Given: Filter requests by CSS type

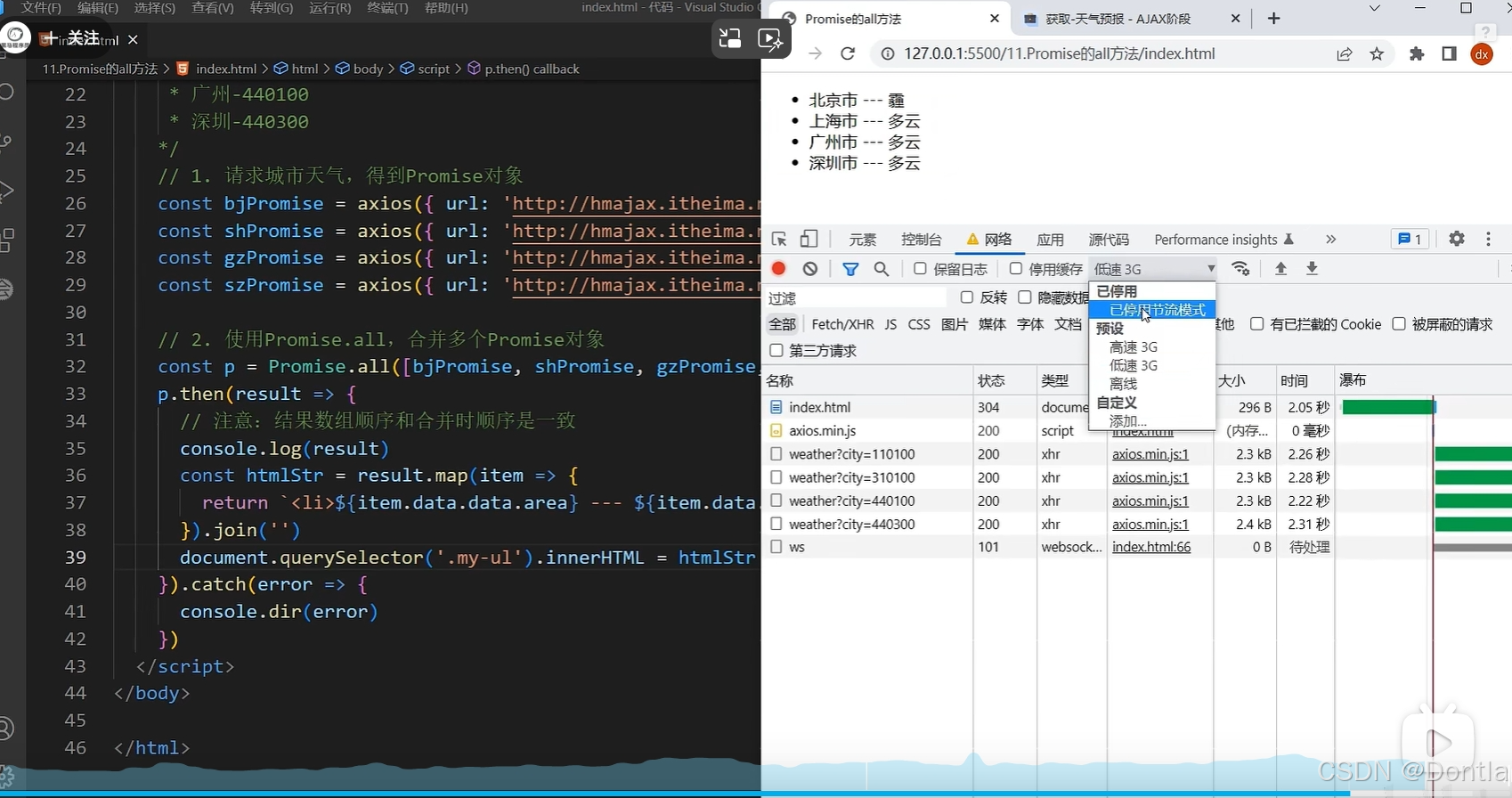Looking at the screenshot, I should pyautogui.click(x=919, y=324).
